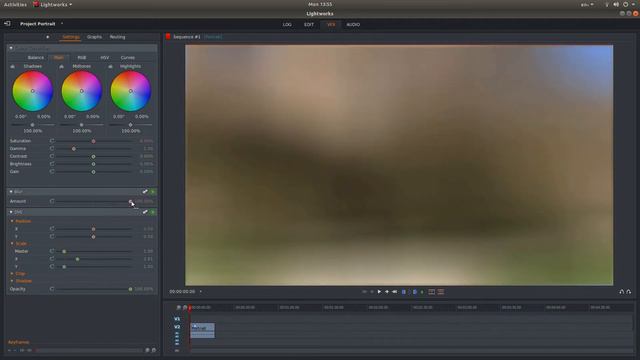Toggle the keyframe icon for Gamma
The image size is (640, 360).
coord(52,149)
